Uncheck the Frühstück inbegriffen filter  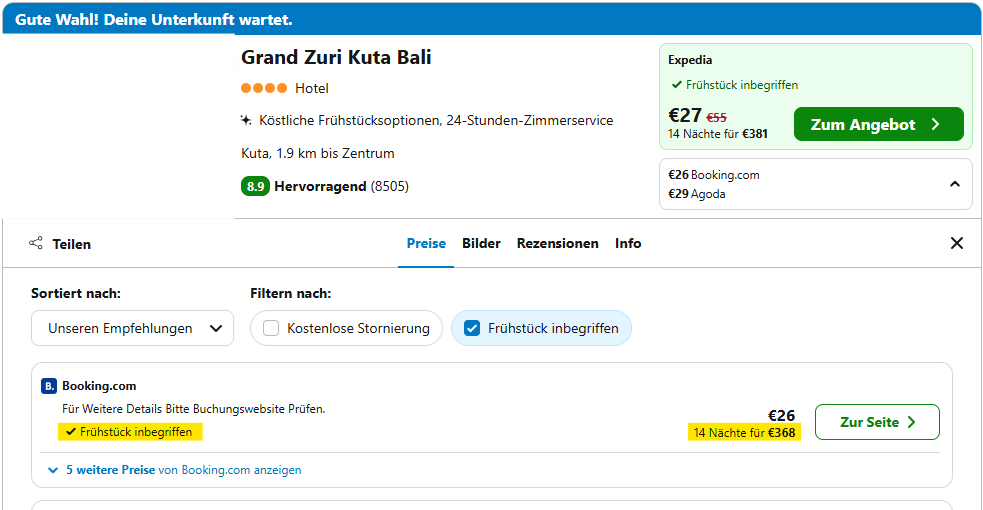tap(472, 328)
